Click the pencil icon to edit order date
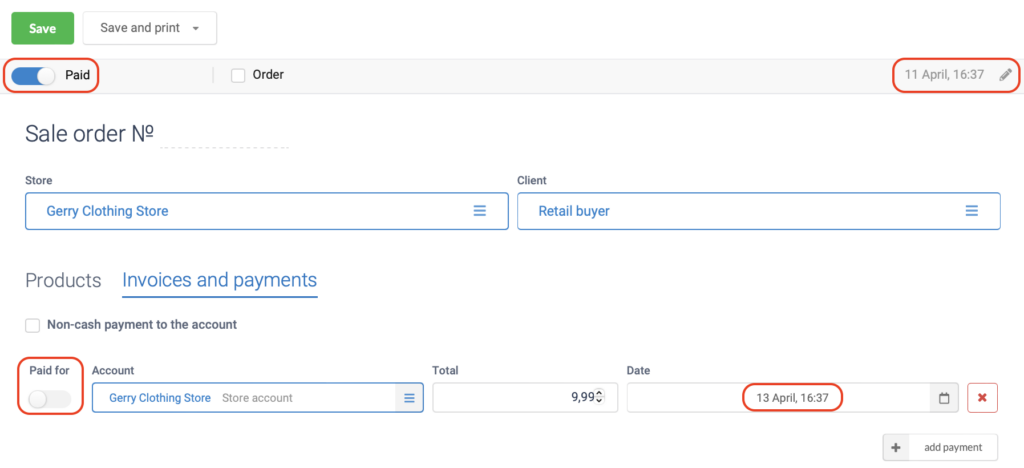Image resolution: width=1024 pixels, height=468 pixels. tap(1006, 74)
